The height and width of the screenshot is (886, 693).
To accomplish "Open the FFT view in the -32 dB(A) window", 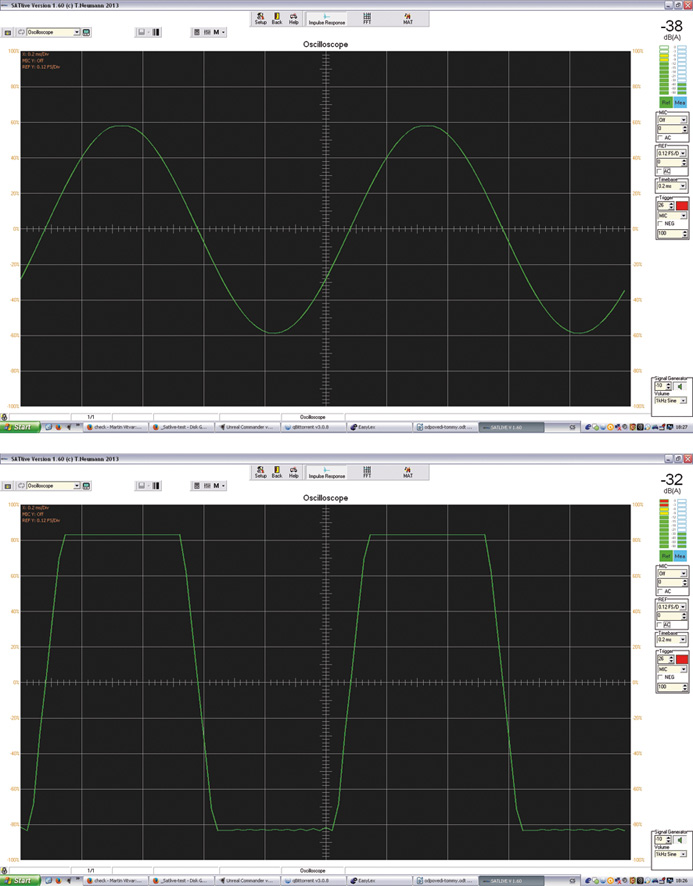I will tap(367, 472).
